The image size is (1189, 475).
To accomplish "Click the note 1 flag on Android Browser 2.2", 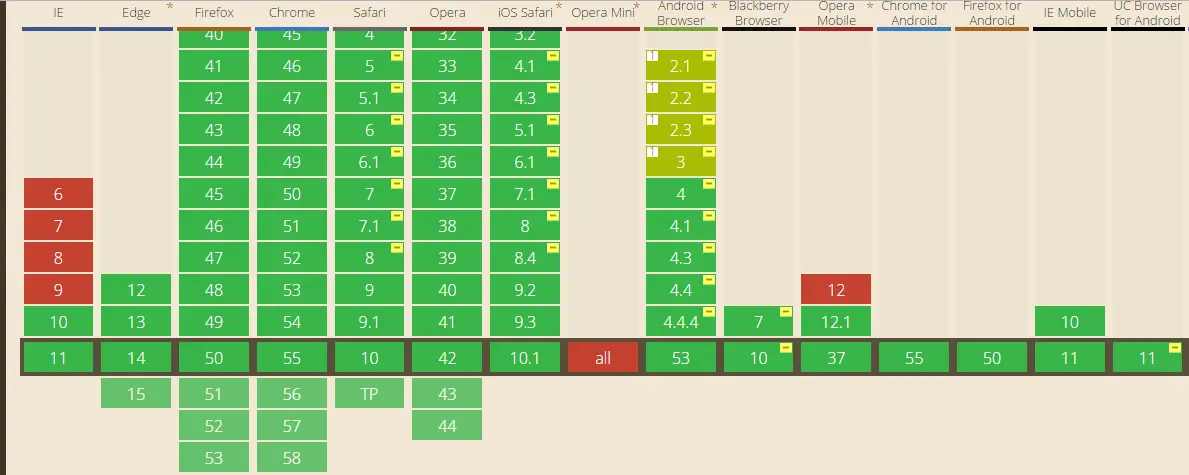I will point(652,88).
